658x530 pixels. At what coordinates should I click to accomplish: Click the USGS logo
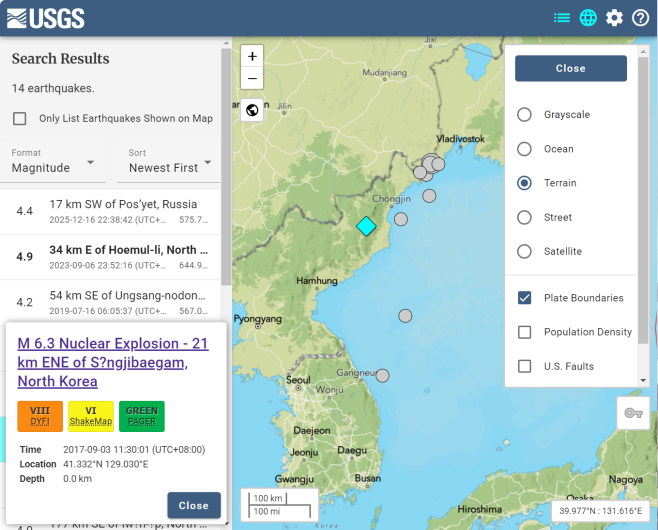[x=46, y=18]
